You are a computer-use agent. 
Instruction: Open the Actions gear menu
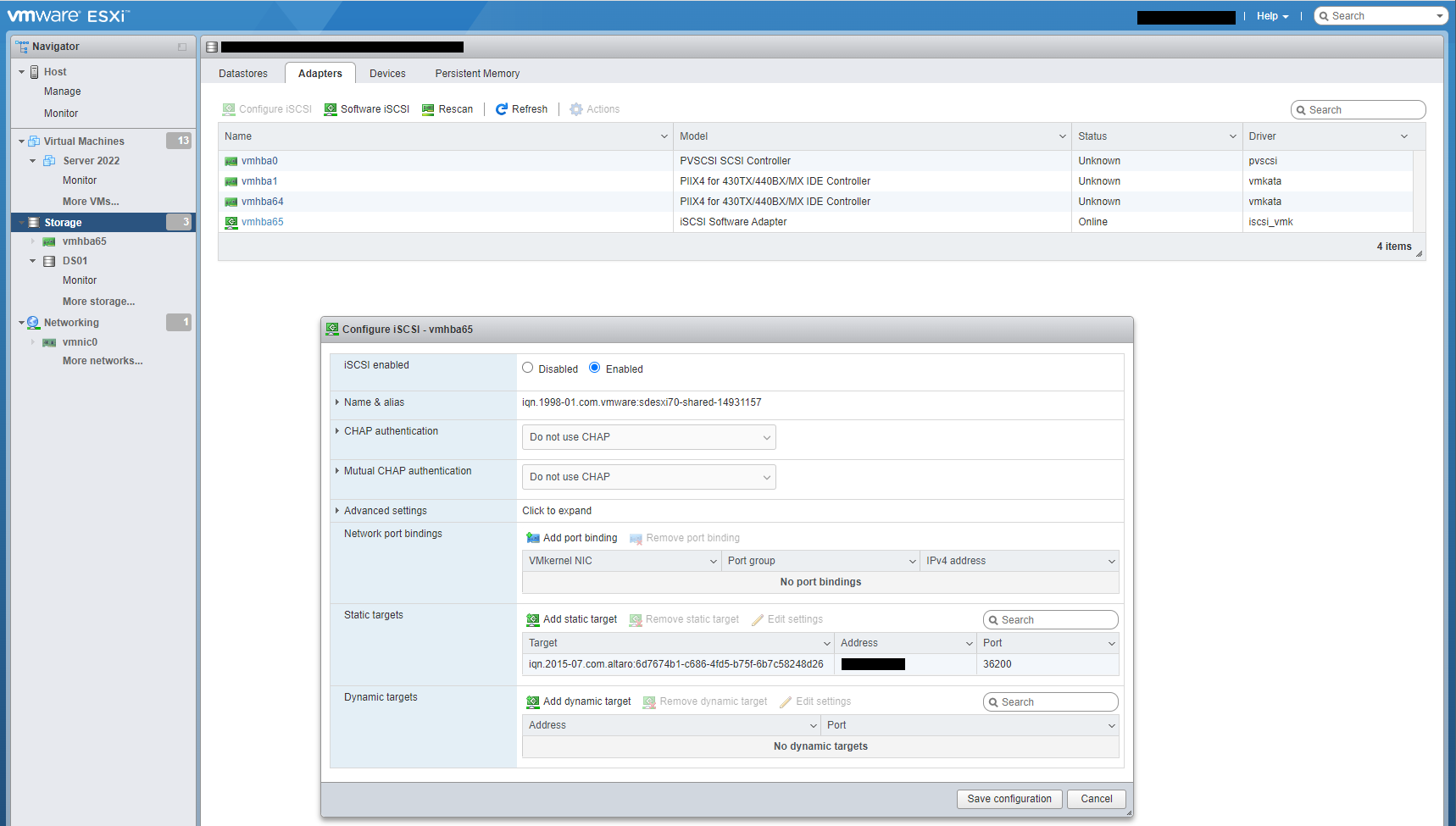click(x=594, y=108)
